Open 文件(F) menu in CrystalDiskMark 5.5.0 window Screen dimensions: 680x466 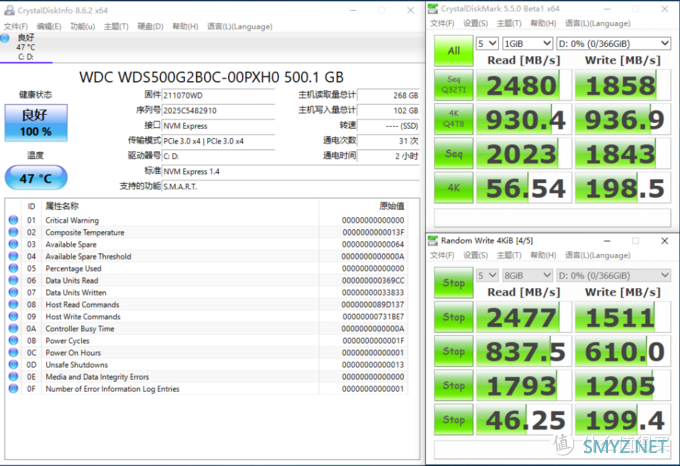coord(442,23)
